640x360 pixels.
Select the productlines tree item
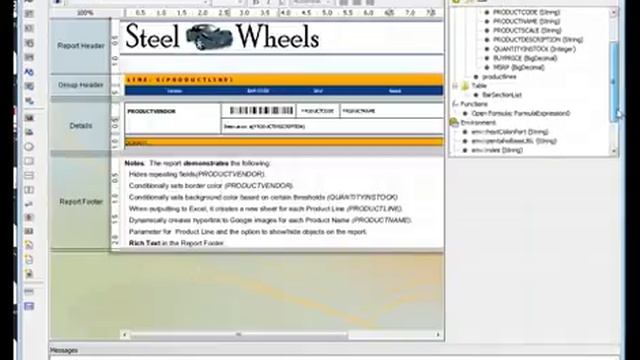pyautogui.click(x=499, y=77)
